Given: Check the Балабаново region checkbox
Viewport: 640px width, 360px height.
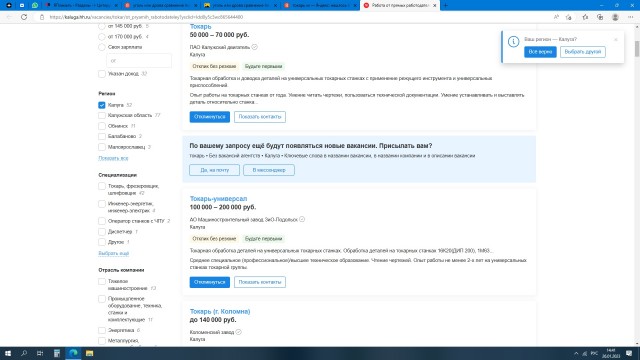Looking at the screenshot, I should pos(102,136).
